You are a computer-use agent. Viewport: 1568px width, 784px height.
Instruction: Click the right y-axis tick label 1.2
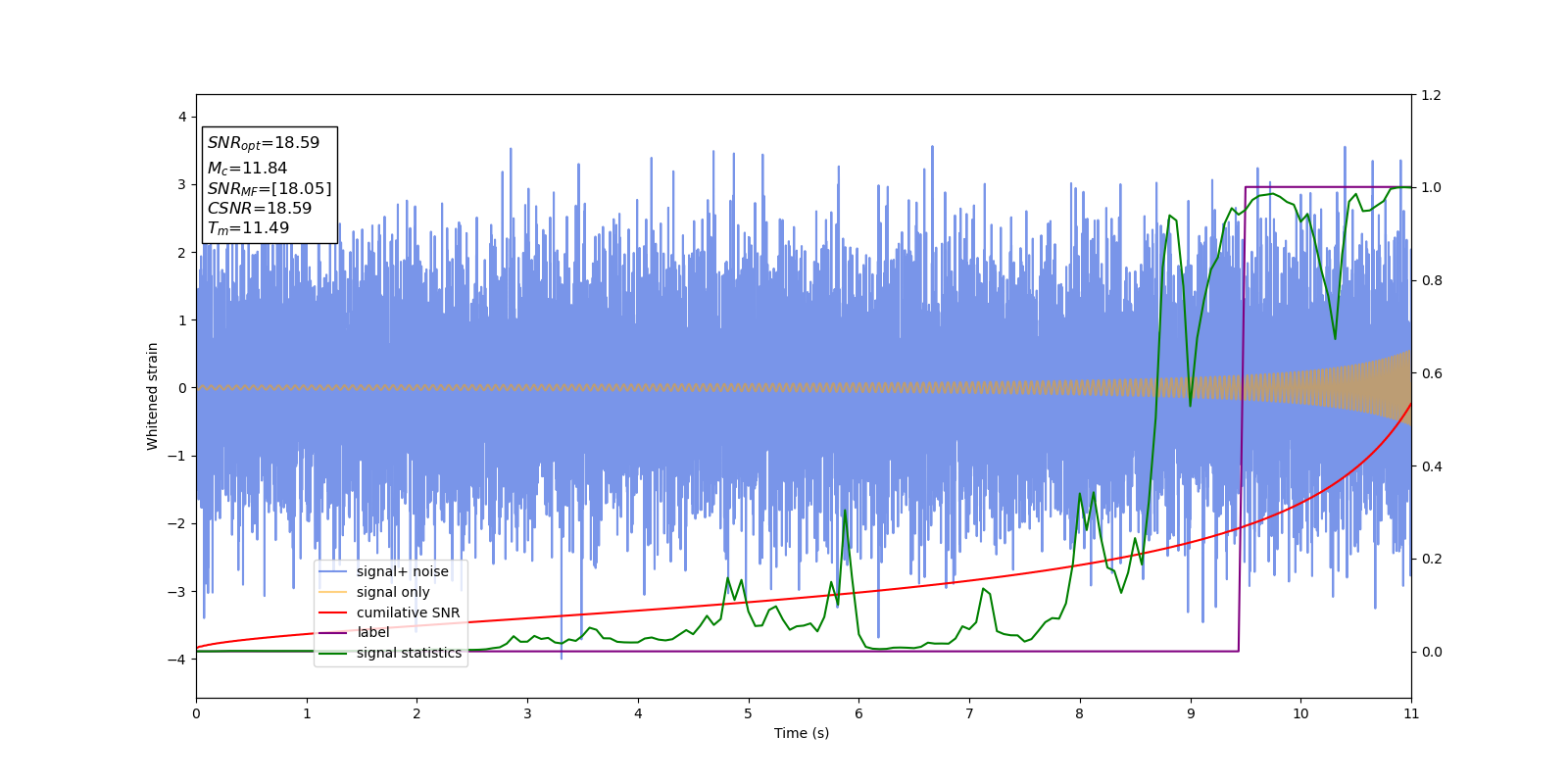(x=1431, y=95)
